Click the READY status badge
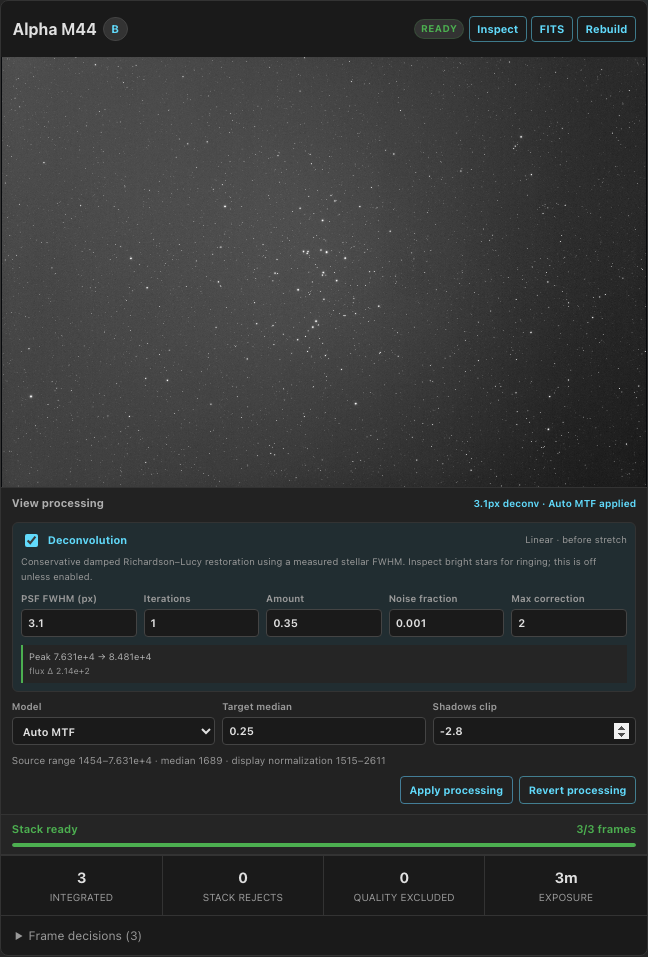Screen dimensions: 648x957 pos(439,29)
